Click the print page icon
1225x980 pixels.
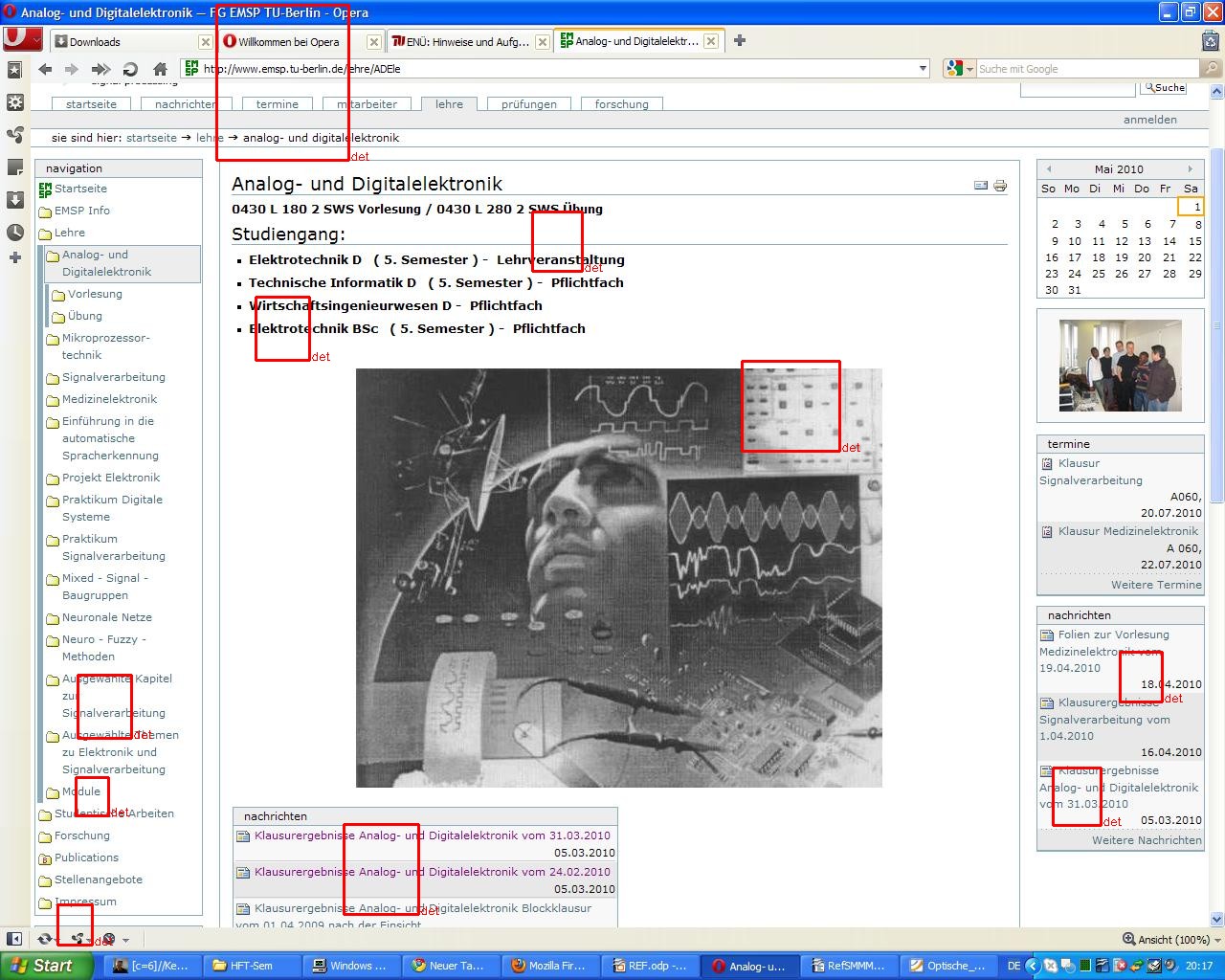click(x=1000, y=186)
